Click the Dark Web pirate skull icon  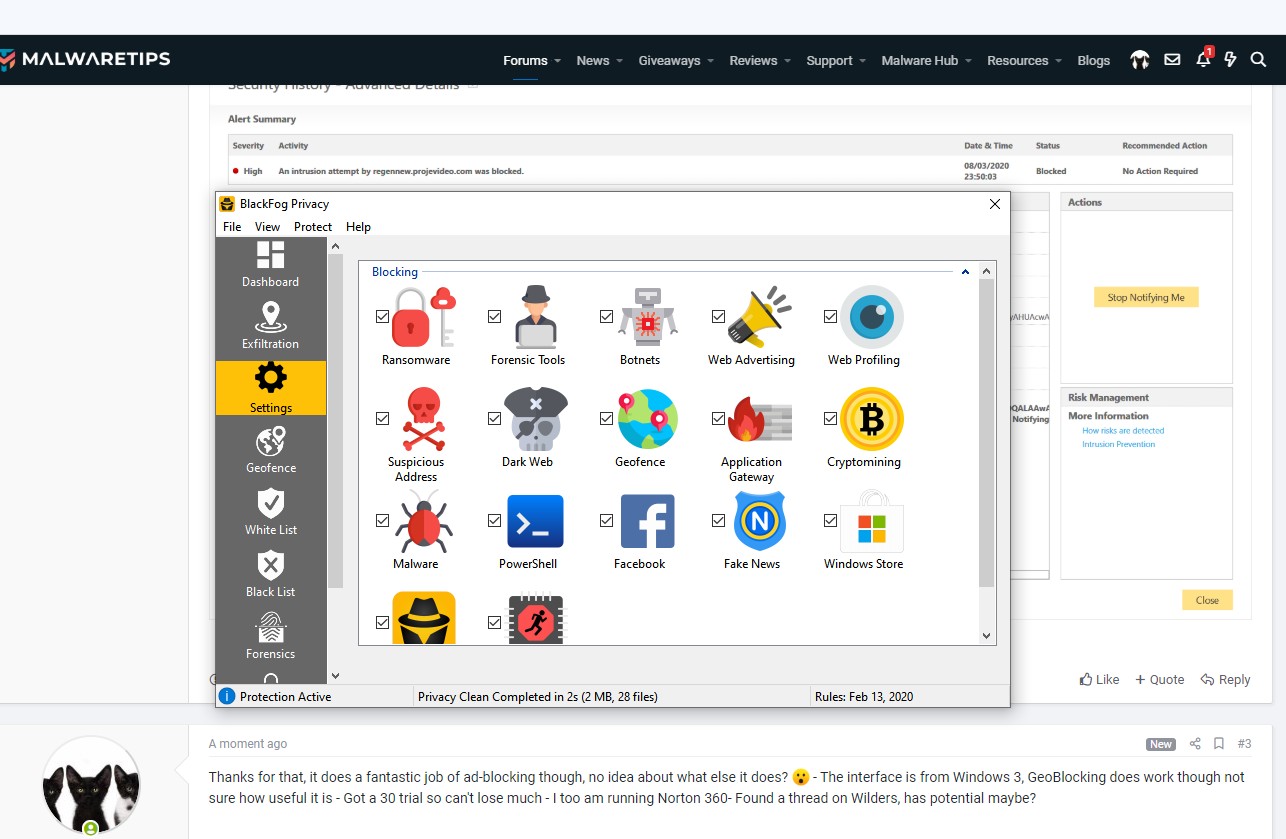click(x=535, y=419)
